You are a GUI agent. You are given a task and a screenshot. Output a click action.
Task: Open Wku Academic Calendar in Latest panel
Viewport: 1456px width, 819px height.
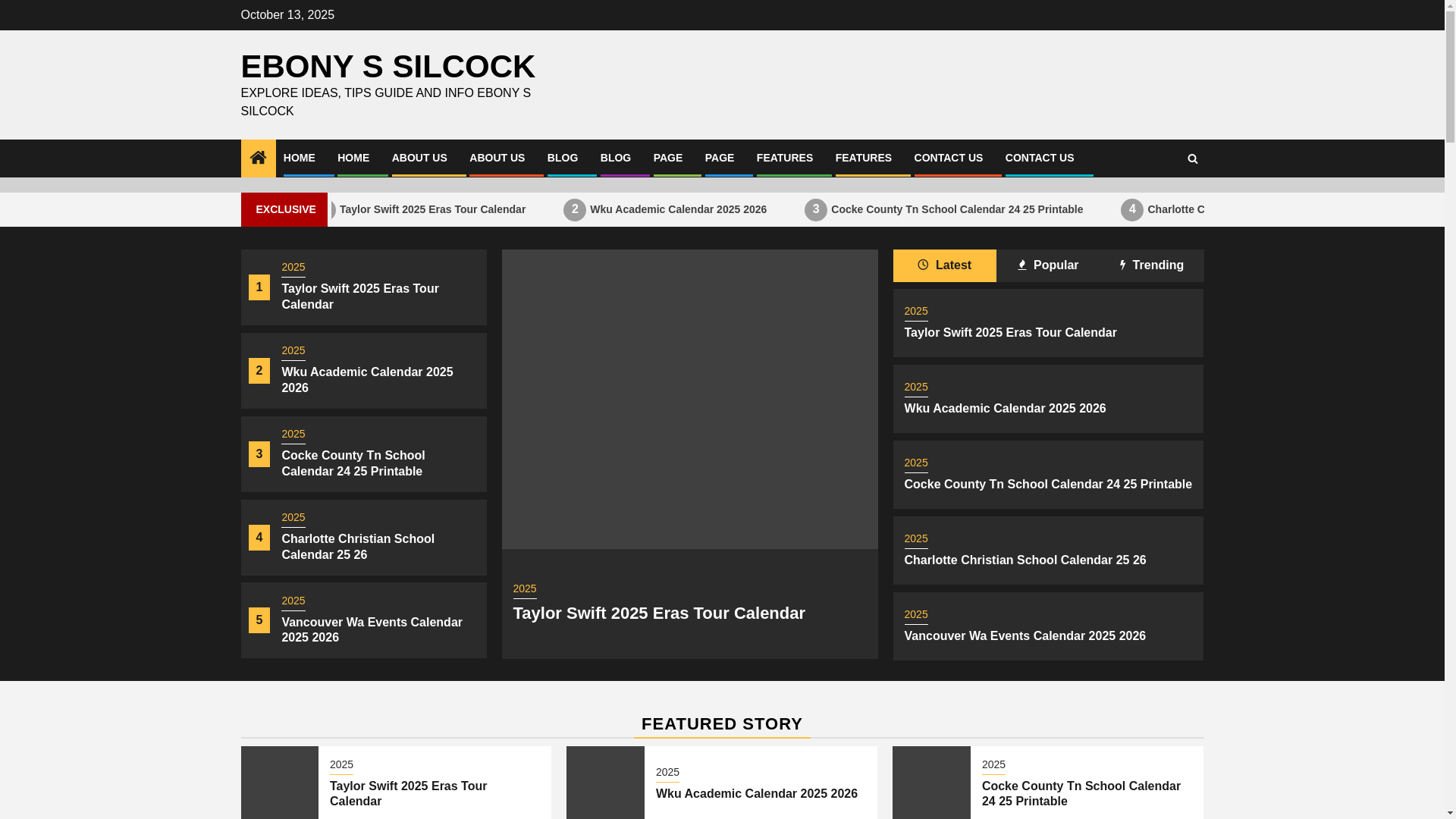pyautogui.click(x=1005, y=408)
